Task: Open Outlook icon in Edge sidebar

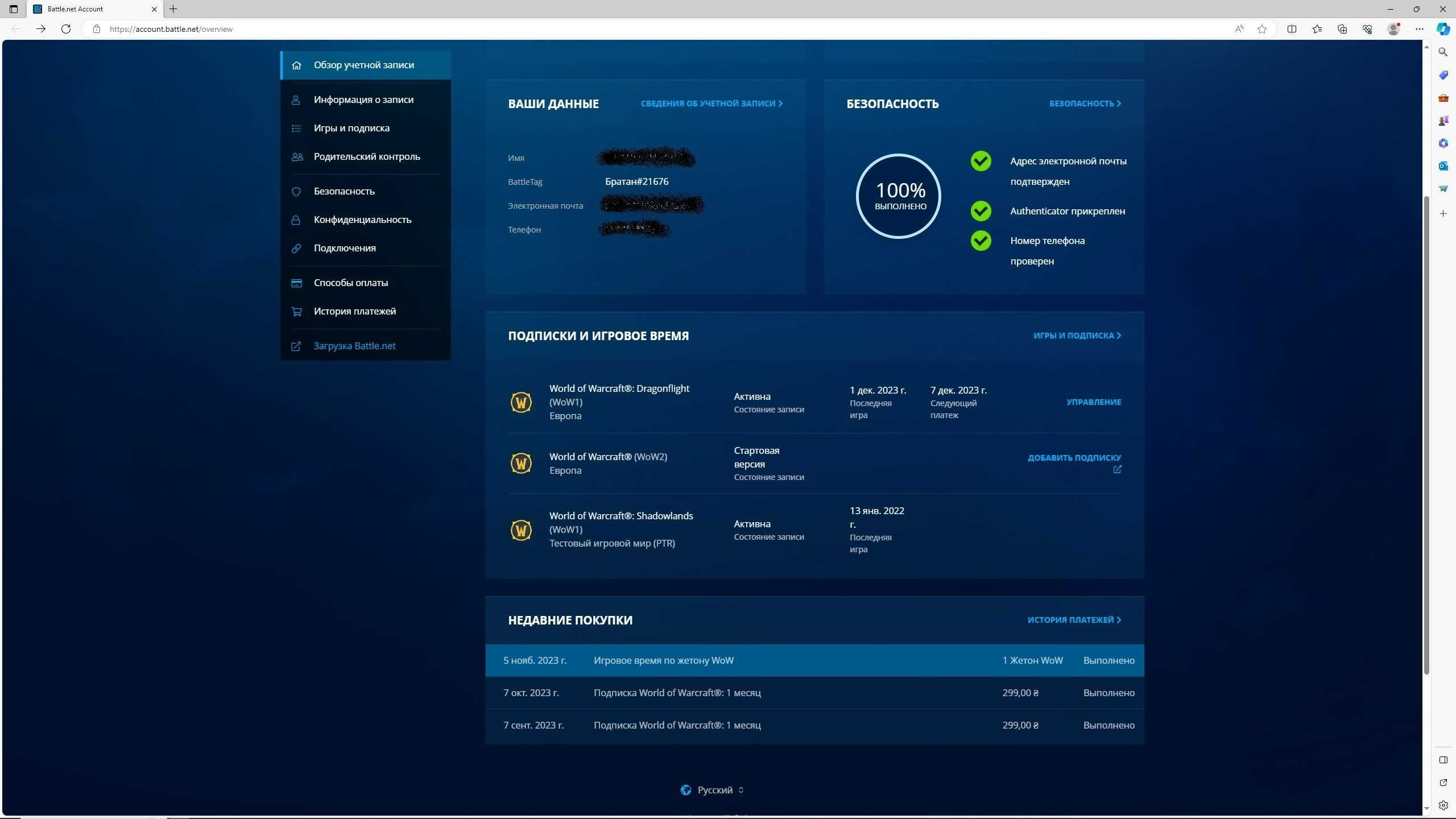Action: click(1443, 166)
